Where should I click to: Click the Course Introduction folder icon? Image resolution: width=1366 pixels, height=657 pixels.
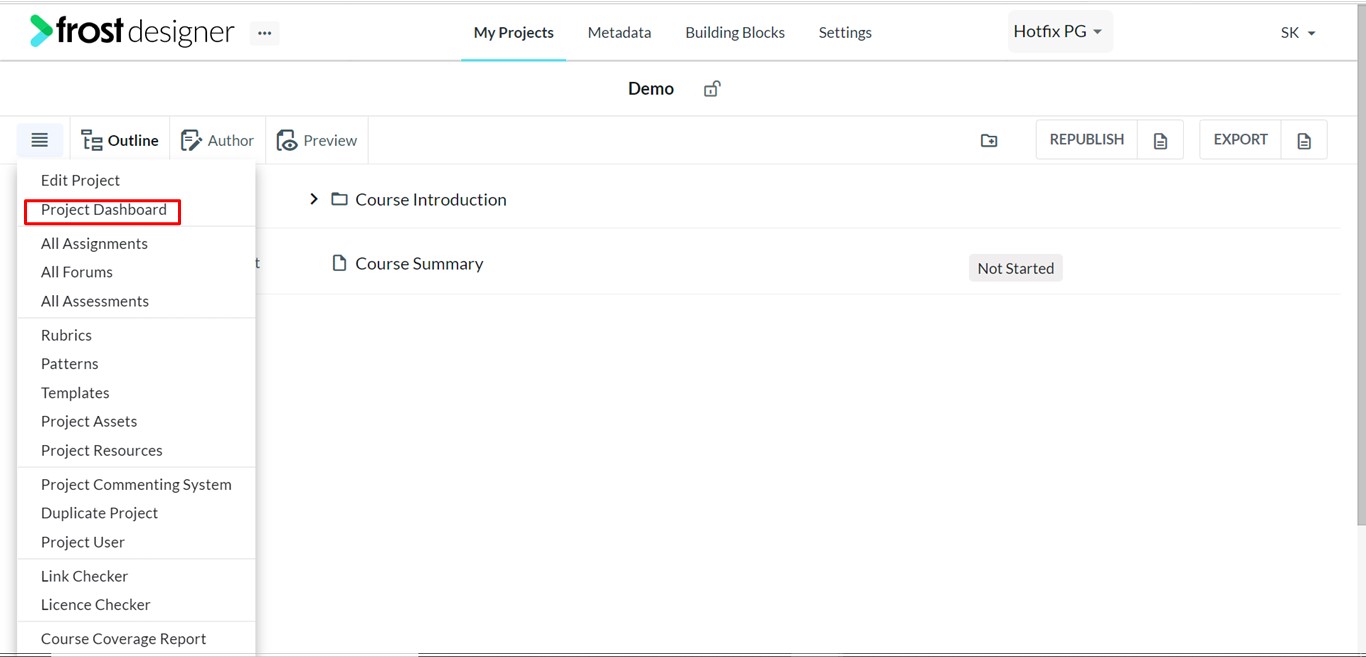coord(339,199)
